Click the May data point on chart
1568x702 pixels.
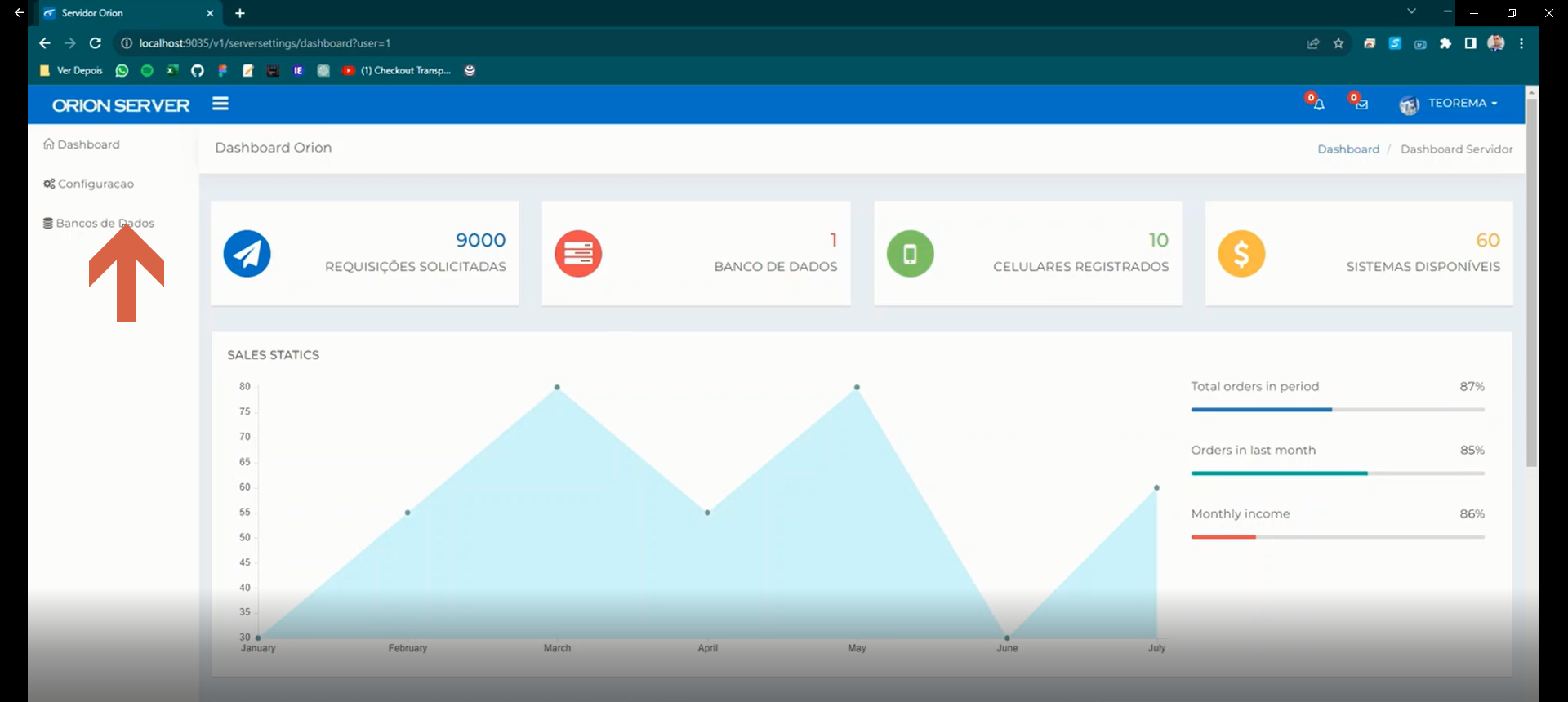click(857, 387)
